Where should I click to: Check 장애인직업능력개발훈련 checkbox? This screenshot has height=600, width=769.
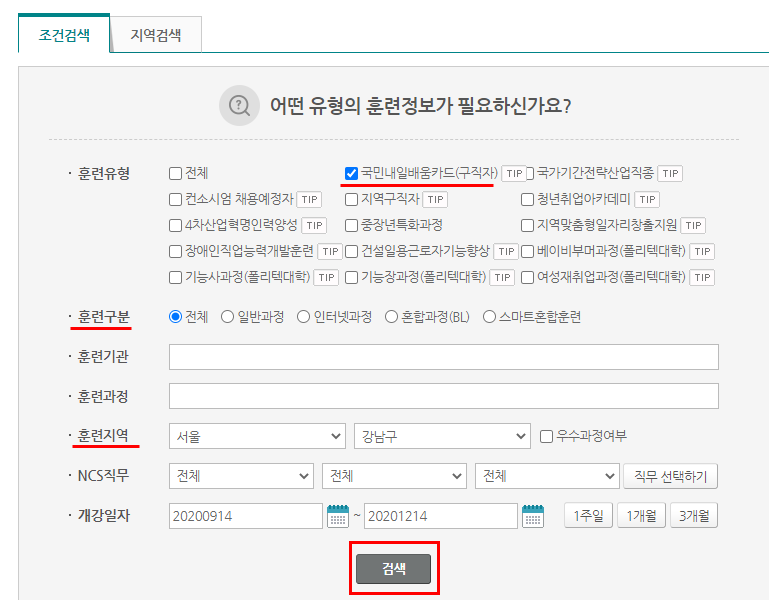pyautogui.click(x=175, y=251)
